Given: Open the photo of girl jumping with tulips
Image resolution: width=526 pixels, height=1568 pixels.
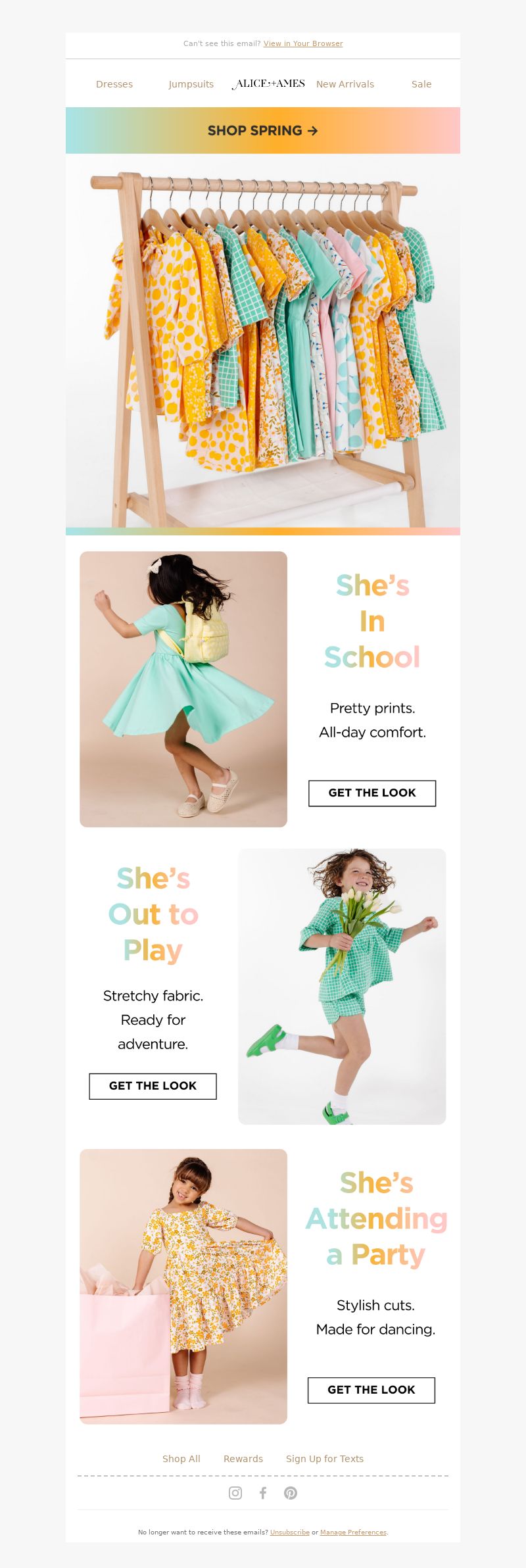Looking at the screenshot, I should [342, 987].
